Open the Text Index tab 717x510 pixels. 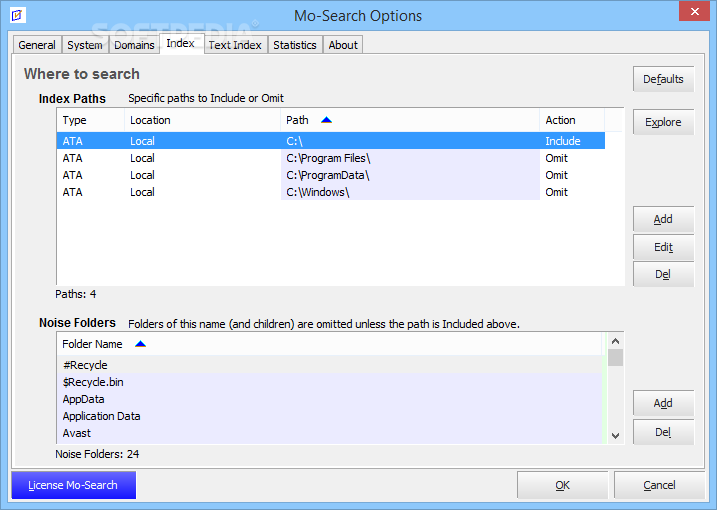tap(235, 45)
